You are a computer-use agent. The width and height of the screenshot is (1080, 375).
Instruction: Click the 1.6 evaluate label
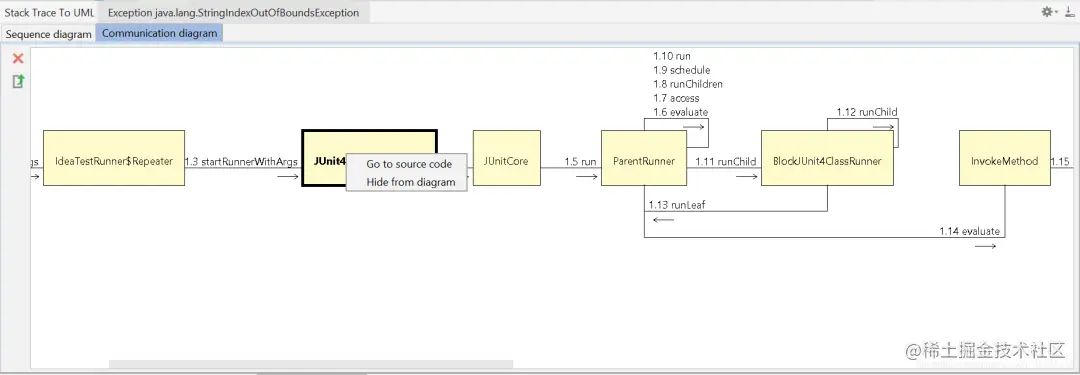pos(681,112)
